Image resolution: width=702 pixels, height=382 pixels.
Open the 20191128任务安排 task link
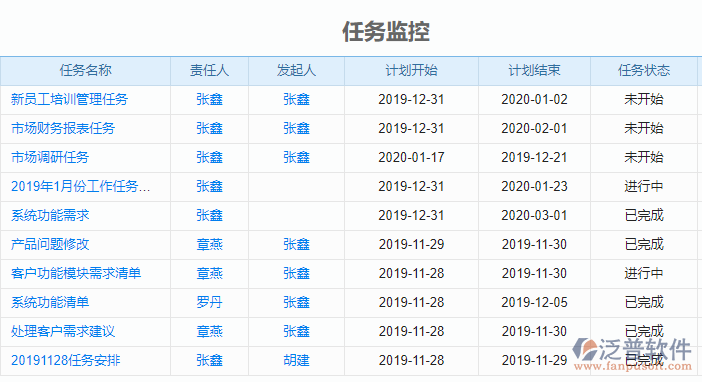pyautogui.click(x=66, y=361)
